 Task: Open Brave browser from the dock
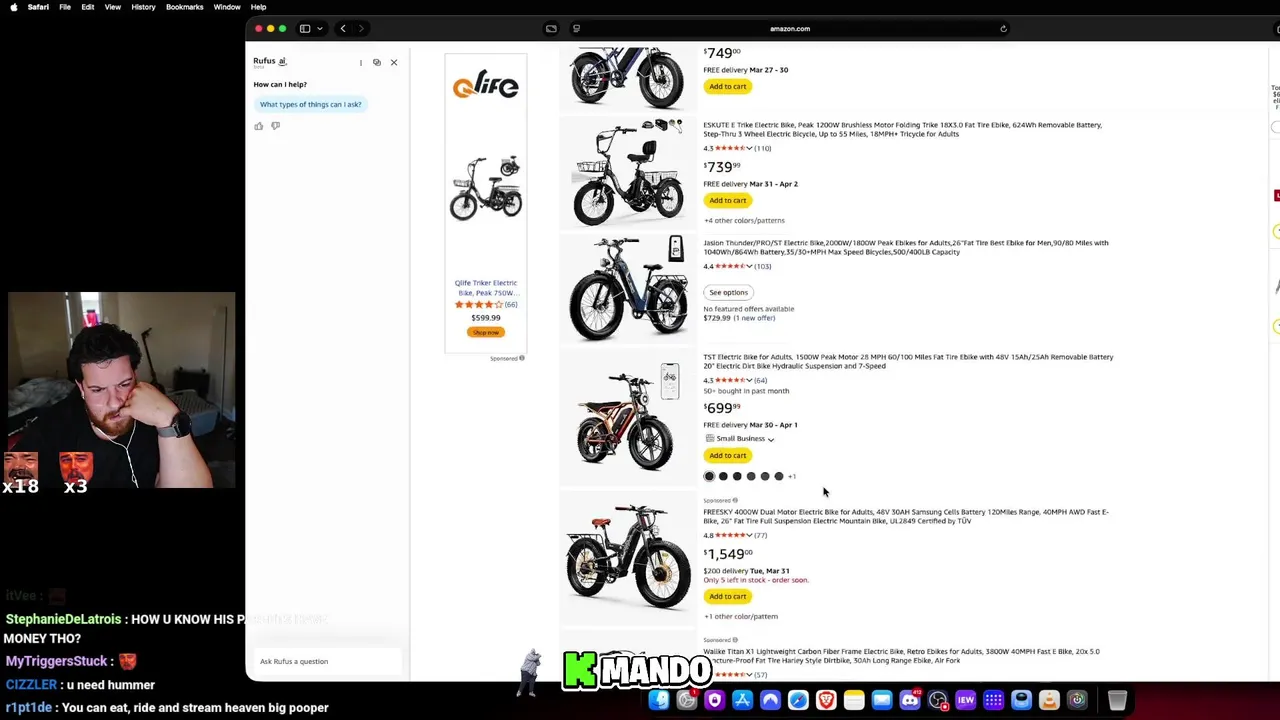click(x=826, y=700)
